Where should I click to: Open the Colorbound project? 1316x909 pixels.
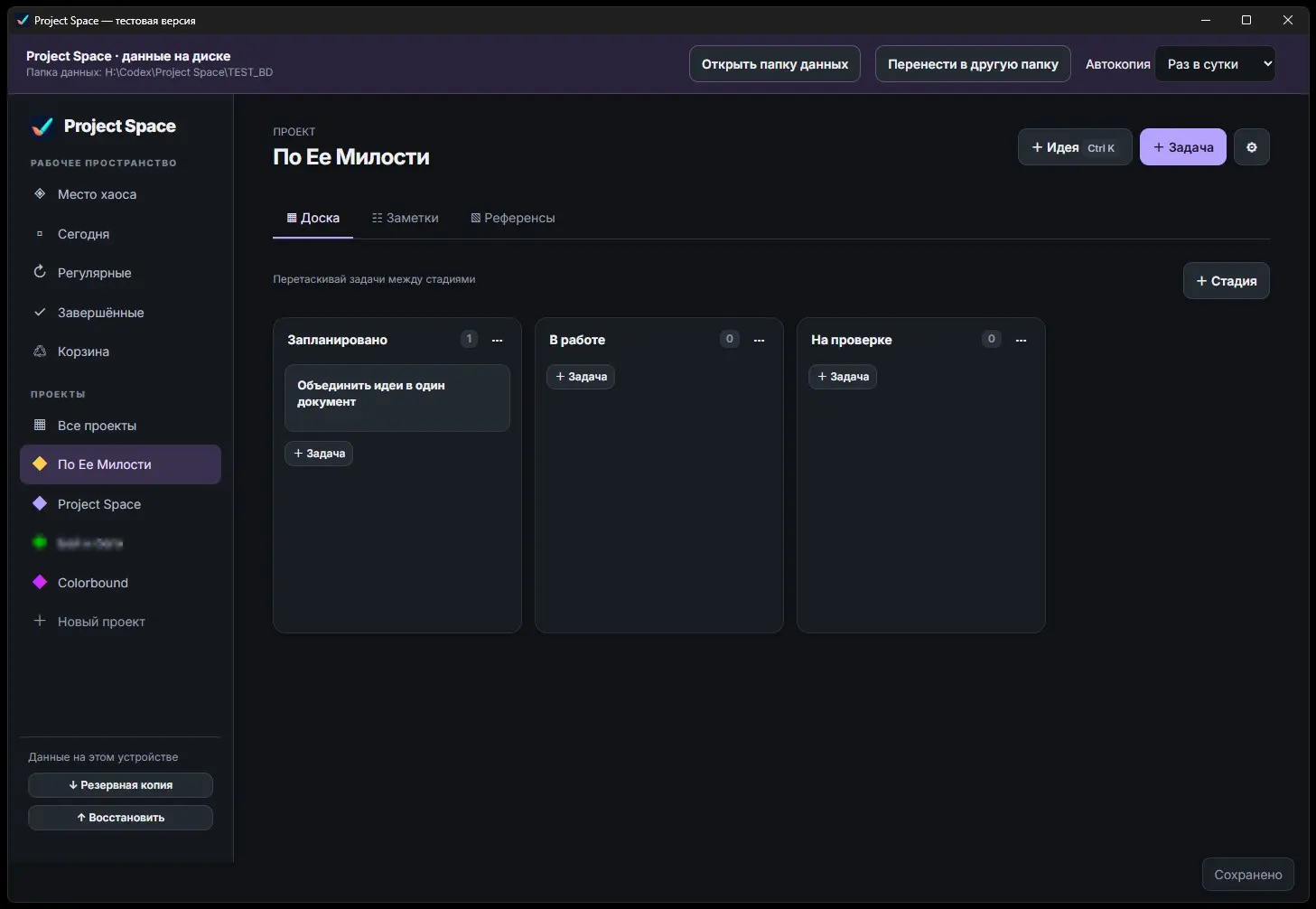coord(120,583)
